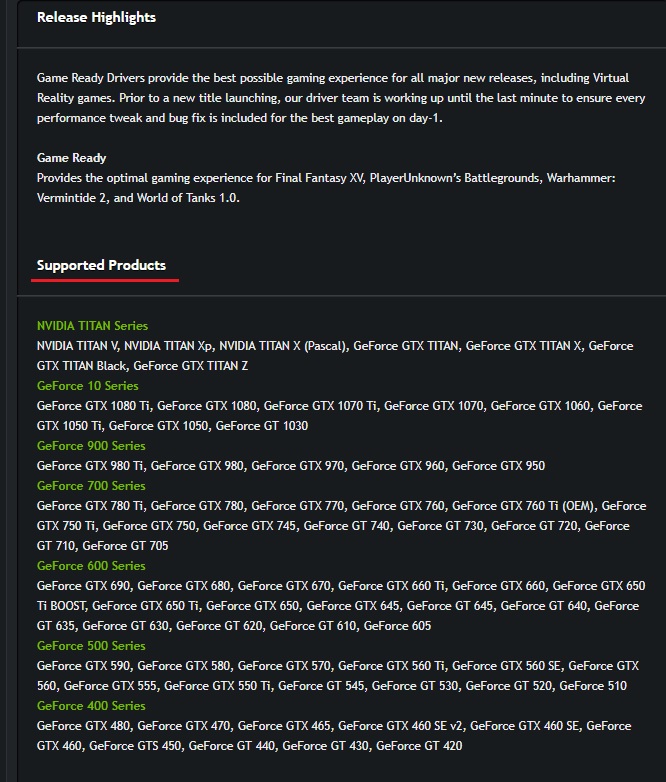Select the GeForce 10 Series heading
This screenshot has height=782, width=666.
click(88, 386)
